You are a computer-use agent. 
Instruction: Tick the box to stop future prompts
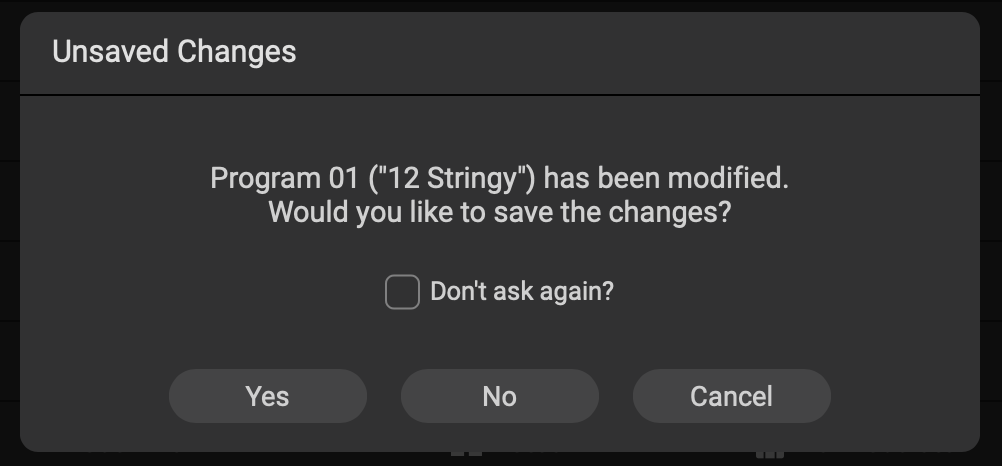[402, 293]
